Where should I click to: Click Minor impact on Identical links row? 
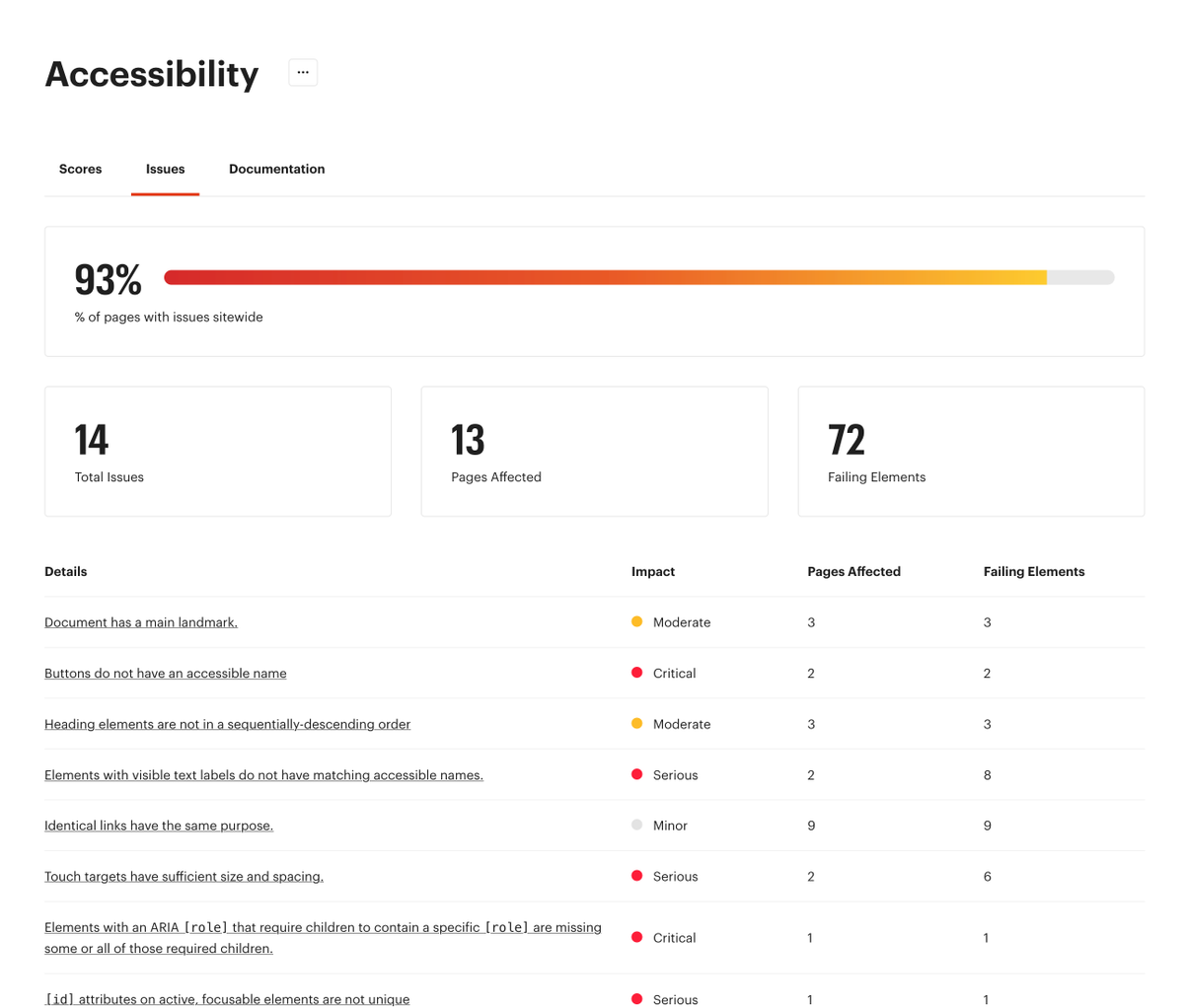[660, 826]
